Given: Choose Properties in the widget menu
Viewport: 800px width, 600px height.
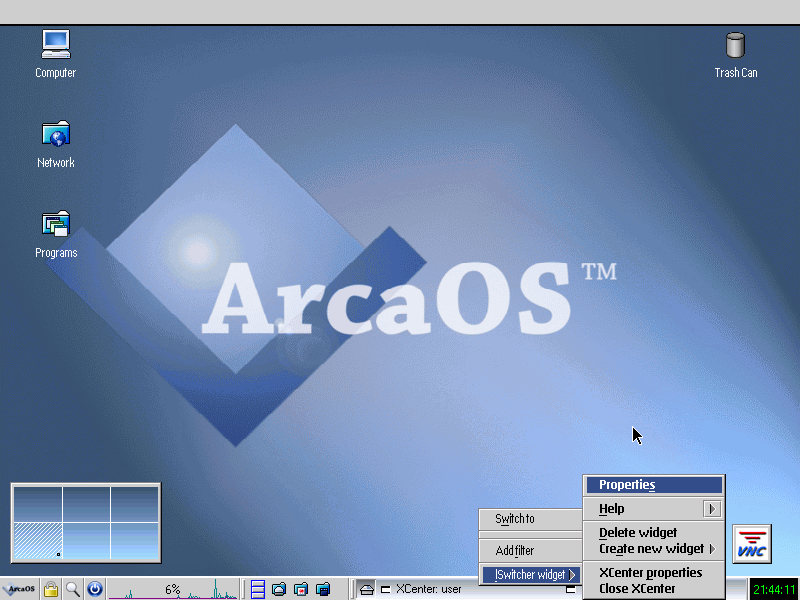Looking at the screenshot, I should coord(654,485).
